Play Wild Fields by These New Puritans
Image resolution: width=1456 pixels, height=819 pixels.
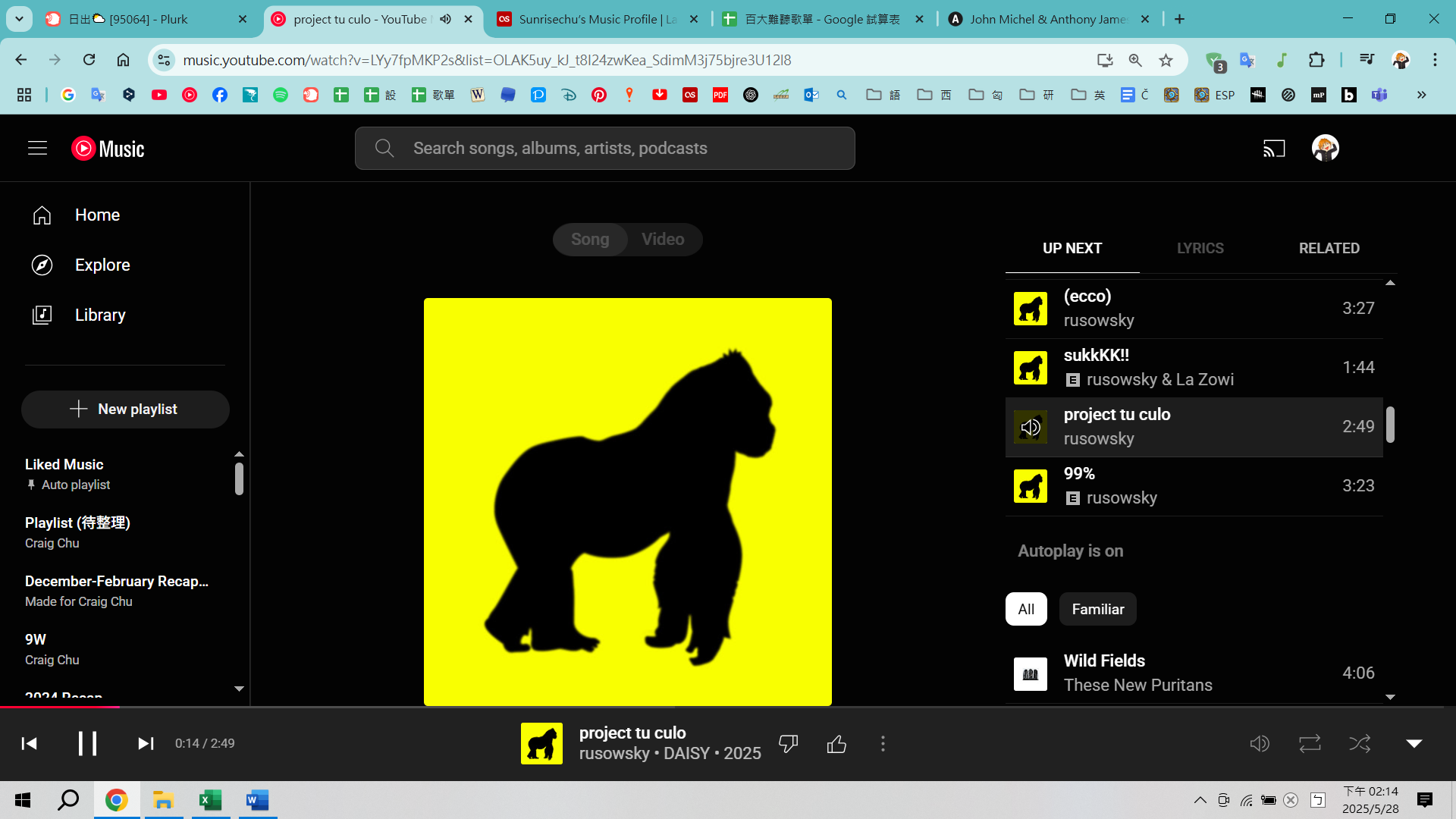tap(1194, 673)
